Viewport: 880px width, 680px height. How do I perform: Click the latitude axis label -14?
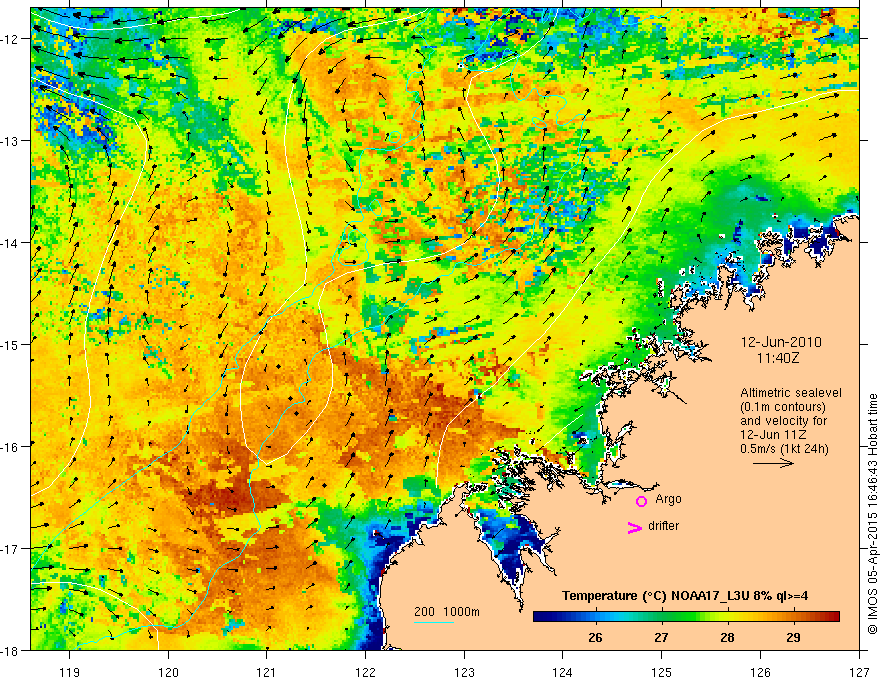11,243
